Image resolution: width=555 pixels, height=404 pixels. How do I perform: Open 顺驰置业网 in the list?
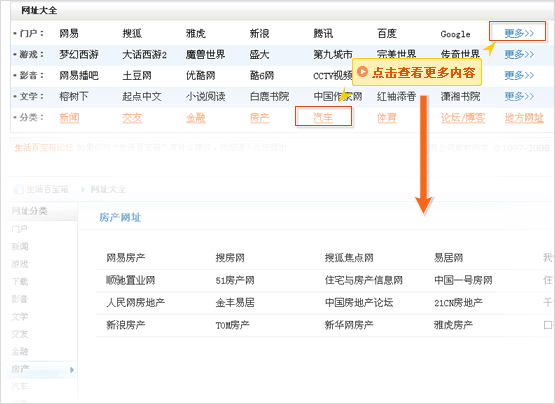point(131,280)
